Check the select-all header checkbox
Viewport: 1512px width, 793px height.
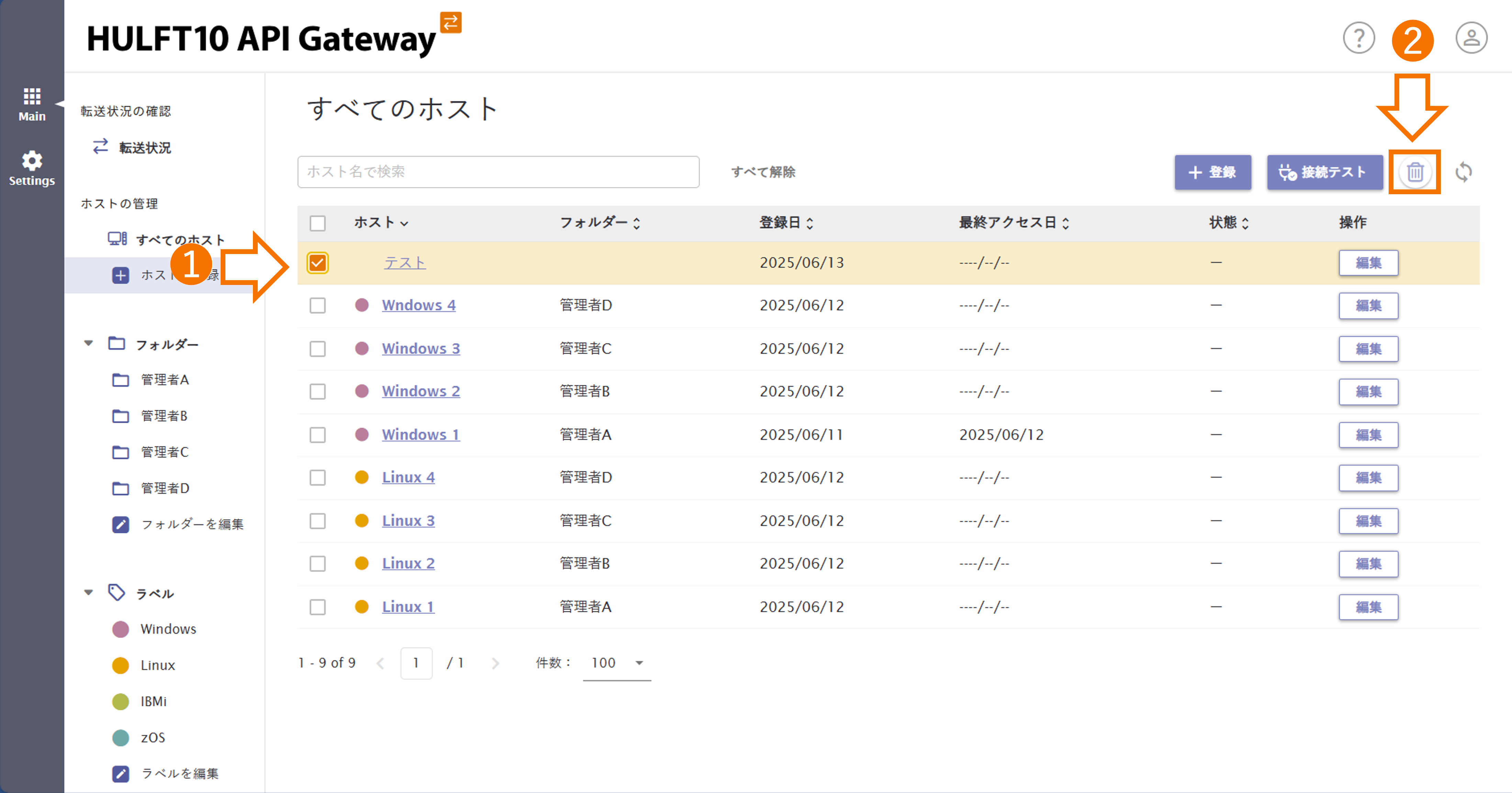[x=318, y=223]
